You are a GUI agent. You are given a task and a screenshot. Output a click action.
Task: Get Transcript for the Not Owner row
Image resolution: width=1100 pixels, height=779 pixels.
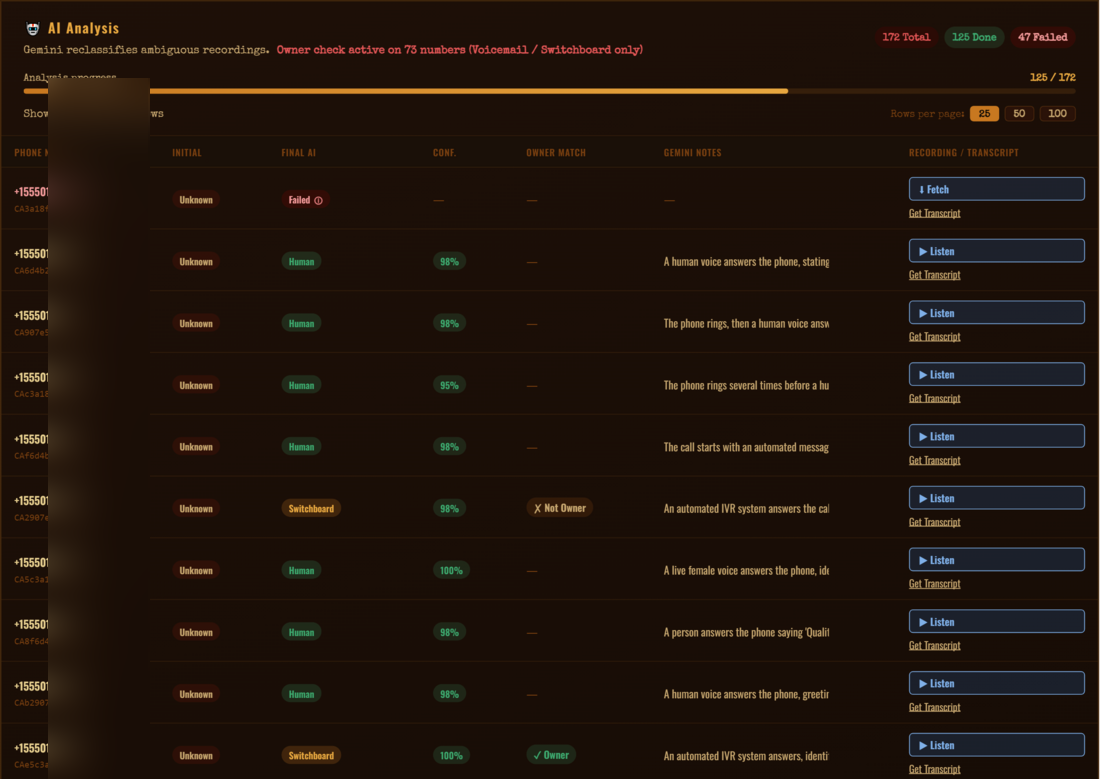point(934,522)
